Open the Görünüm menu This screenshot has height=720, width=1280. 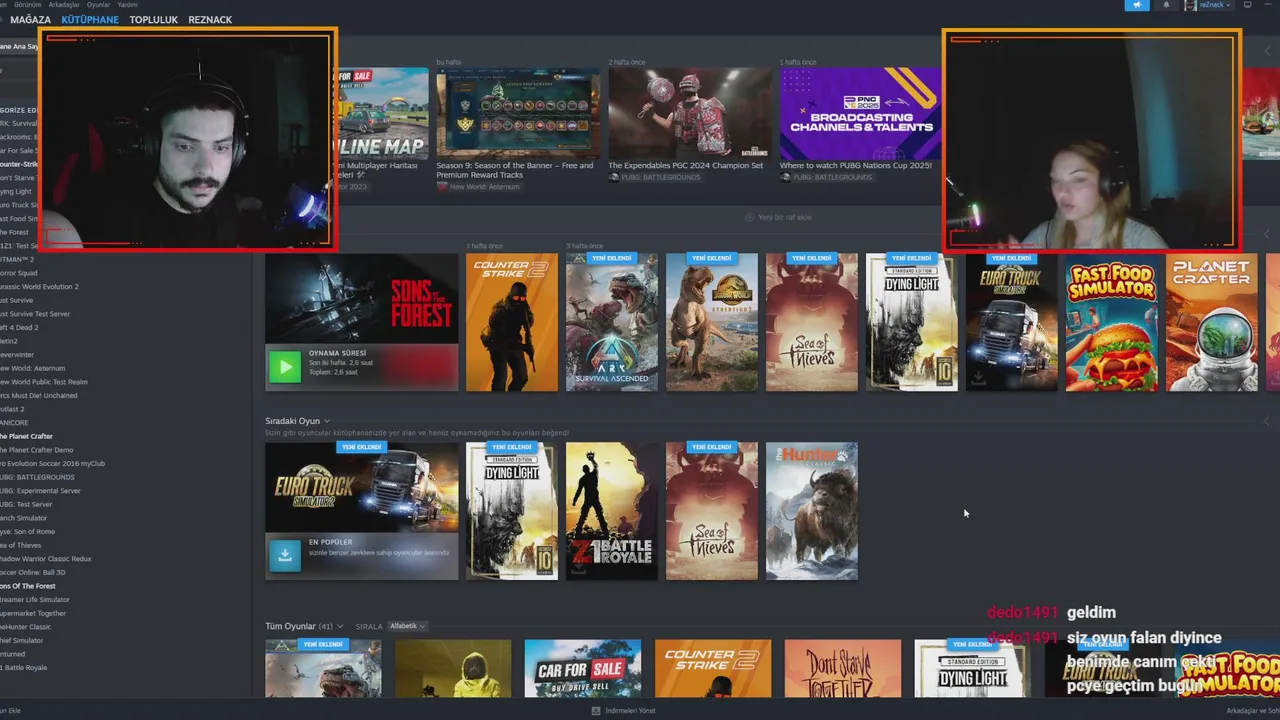[26, 5]
